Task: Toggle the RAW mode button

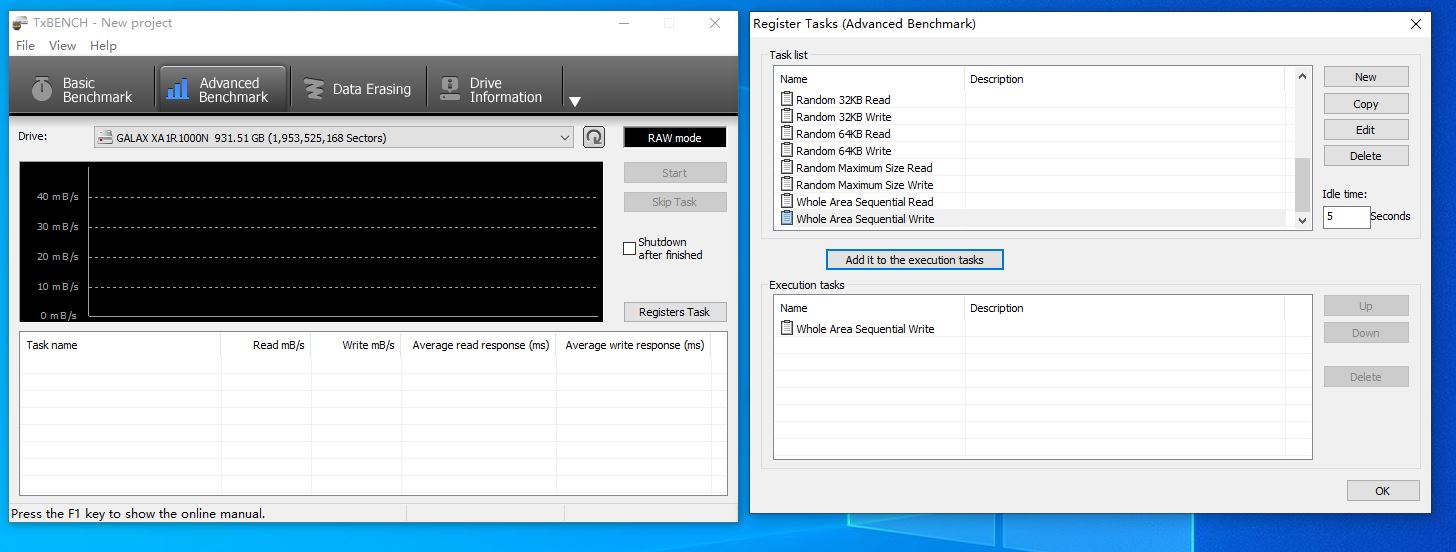Action: (674, 138)
